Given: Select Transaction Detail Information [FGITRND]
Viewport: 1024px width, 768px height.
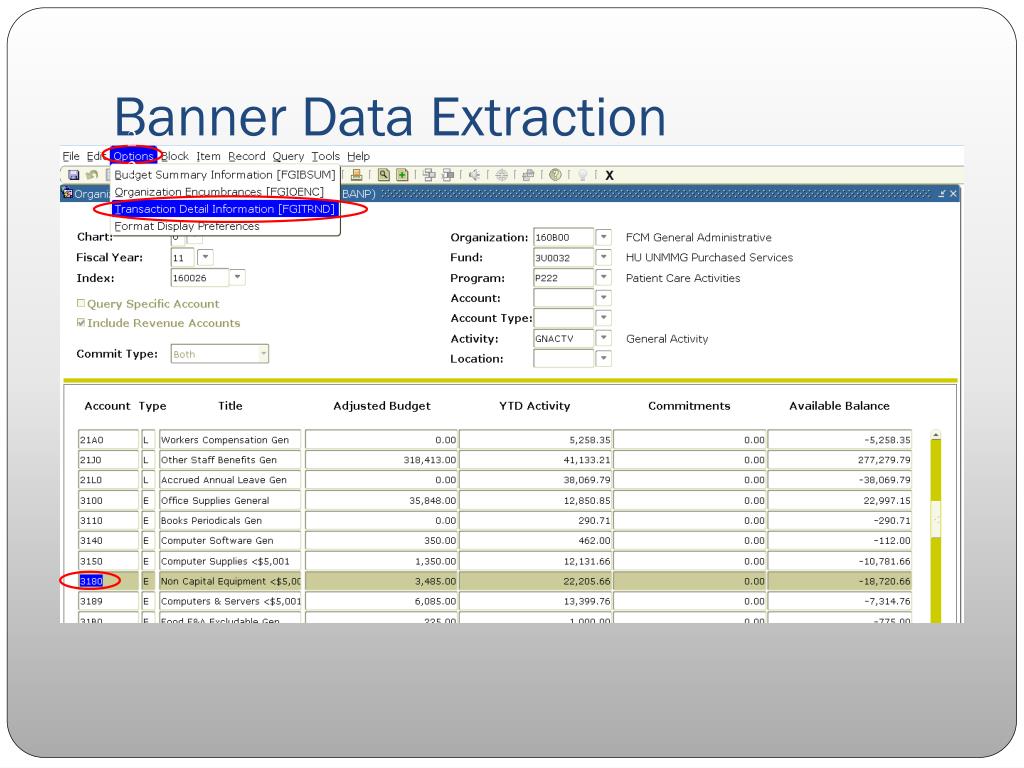Looking at the screenshot, I should pyautogui.click(x=224, y=209).
